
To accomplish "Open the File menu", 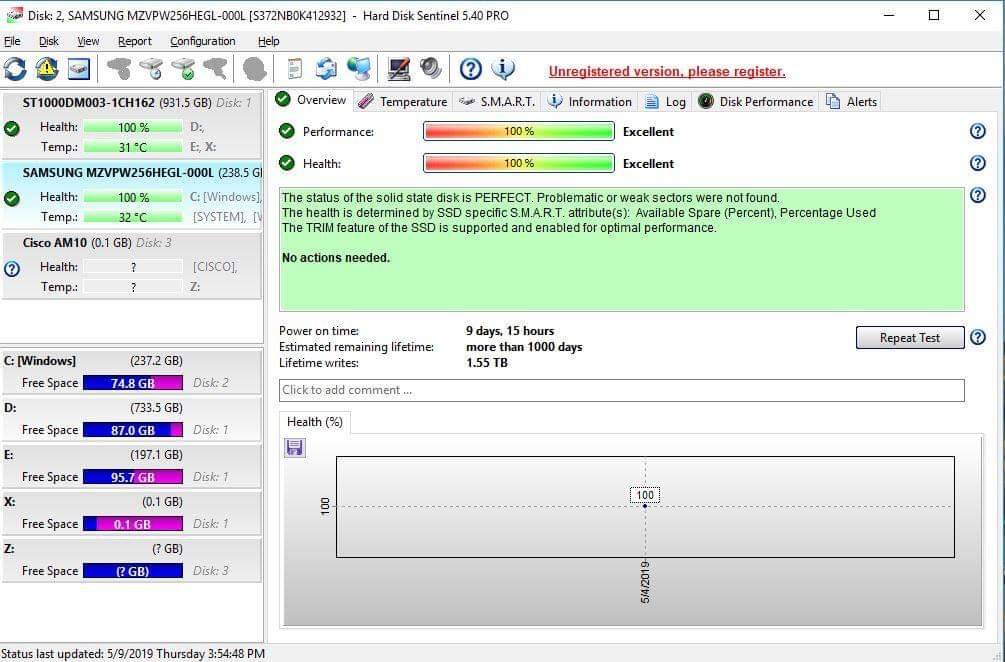I will [x=12, y=41].
